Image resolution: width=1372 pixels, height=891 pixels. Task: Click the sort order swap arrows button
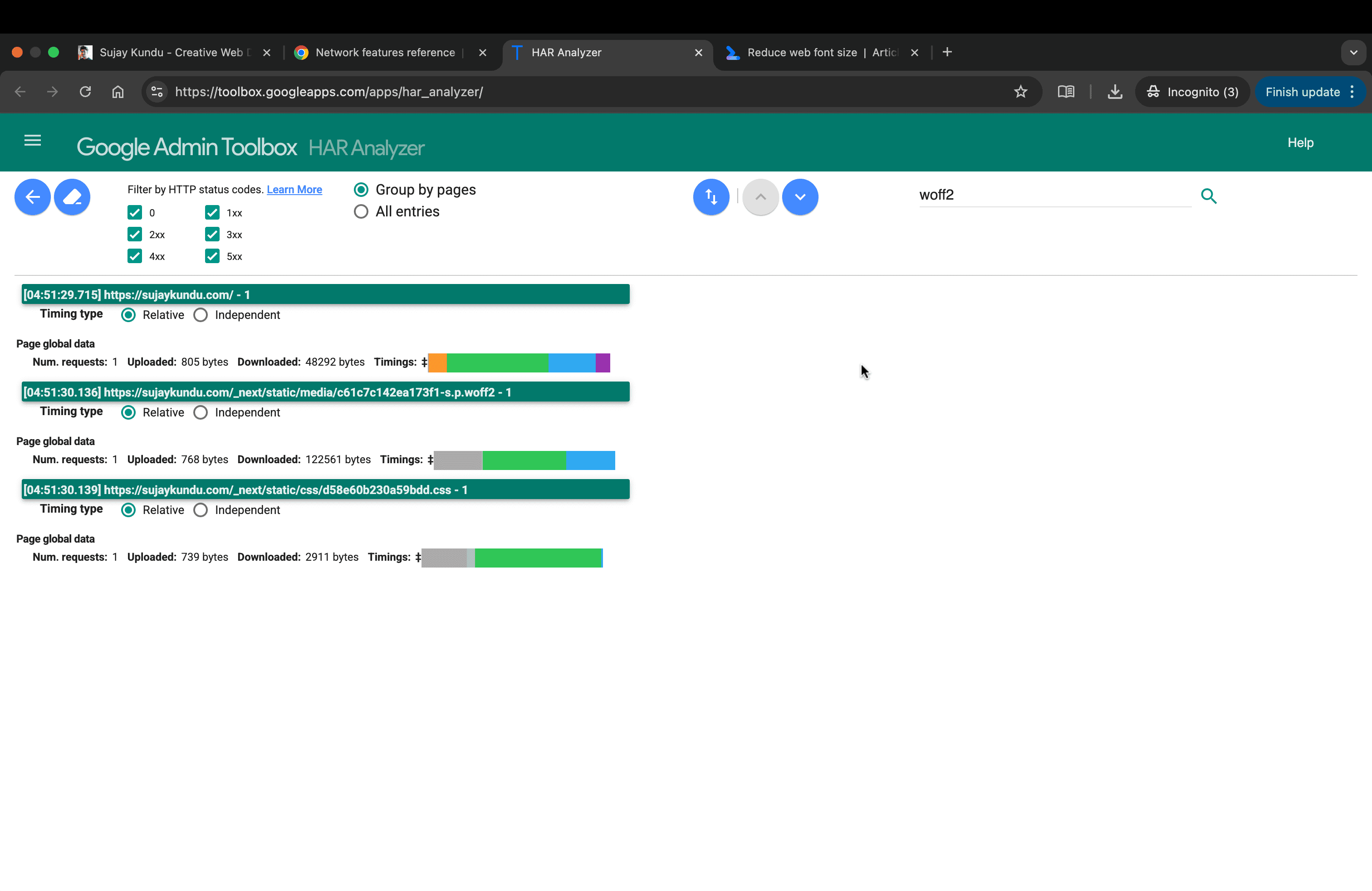(711, 197)
